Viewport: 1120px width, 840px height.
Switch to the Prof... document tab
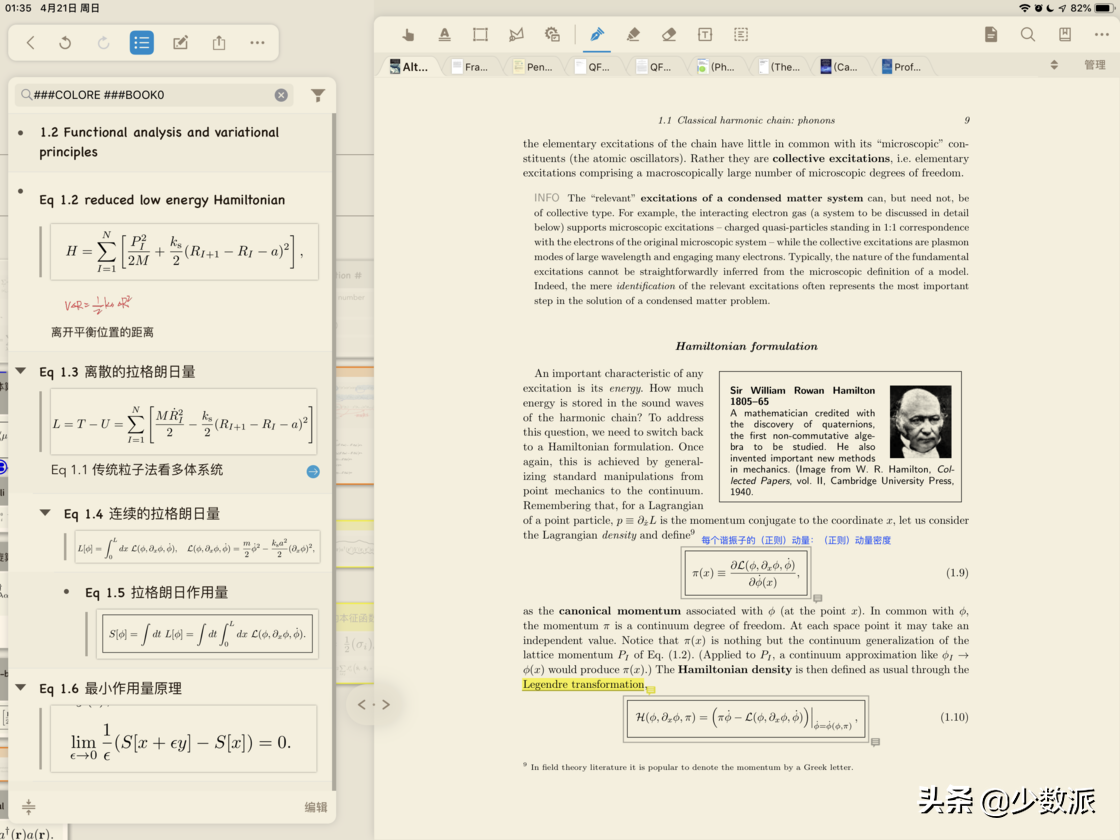tap(901, 66)
